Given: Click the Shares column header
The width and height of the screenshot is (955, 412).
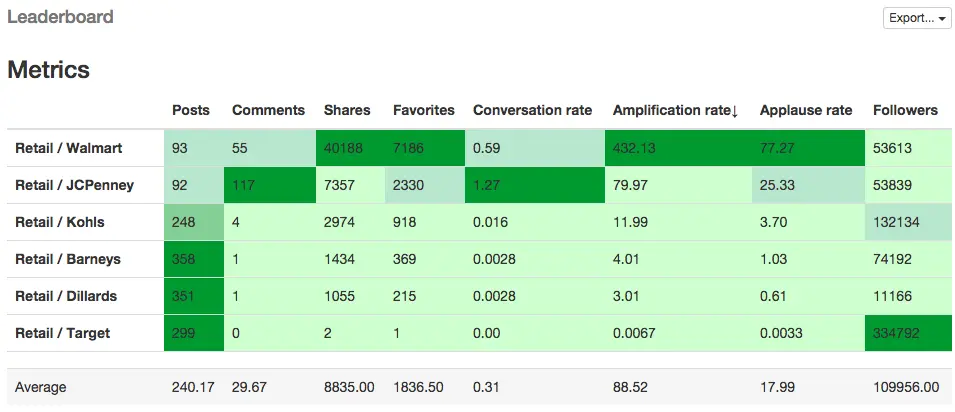Looking at the screenshot, I should pos(347,110).
